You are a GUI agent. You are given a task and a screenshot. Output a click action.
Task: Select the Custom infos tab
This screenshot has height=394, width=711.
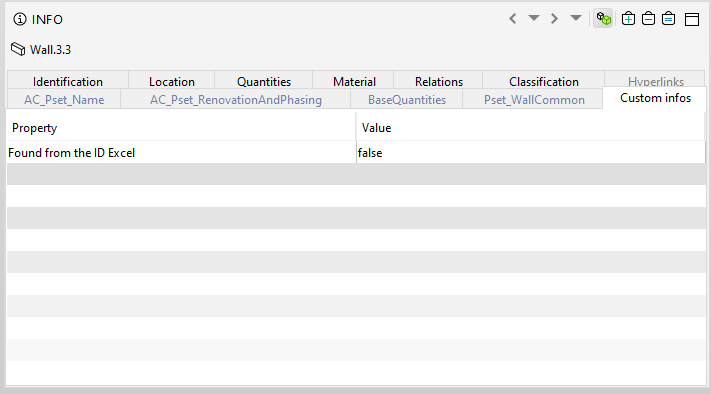[655, 98]
